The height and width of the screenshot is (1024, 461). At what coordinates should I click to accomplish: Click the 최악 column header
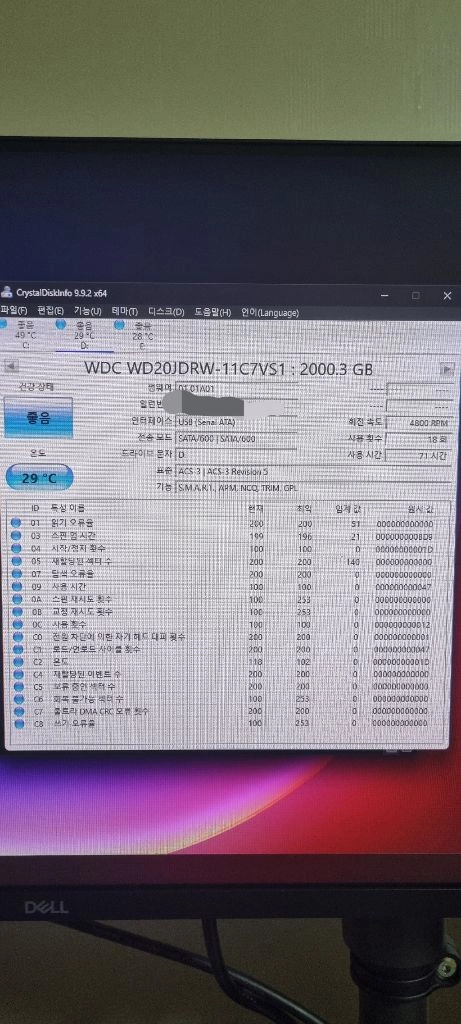pos(304,508)
